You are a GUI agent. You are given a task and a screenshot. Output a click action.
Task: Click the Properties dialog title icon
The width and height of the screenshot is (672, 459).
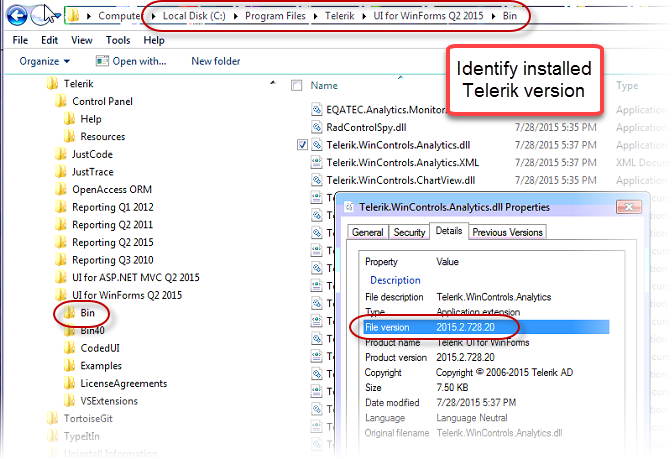[x=349, y=207]
